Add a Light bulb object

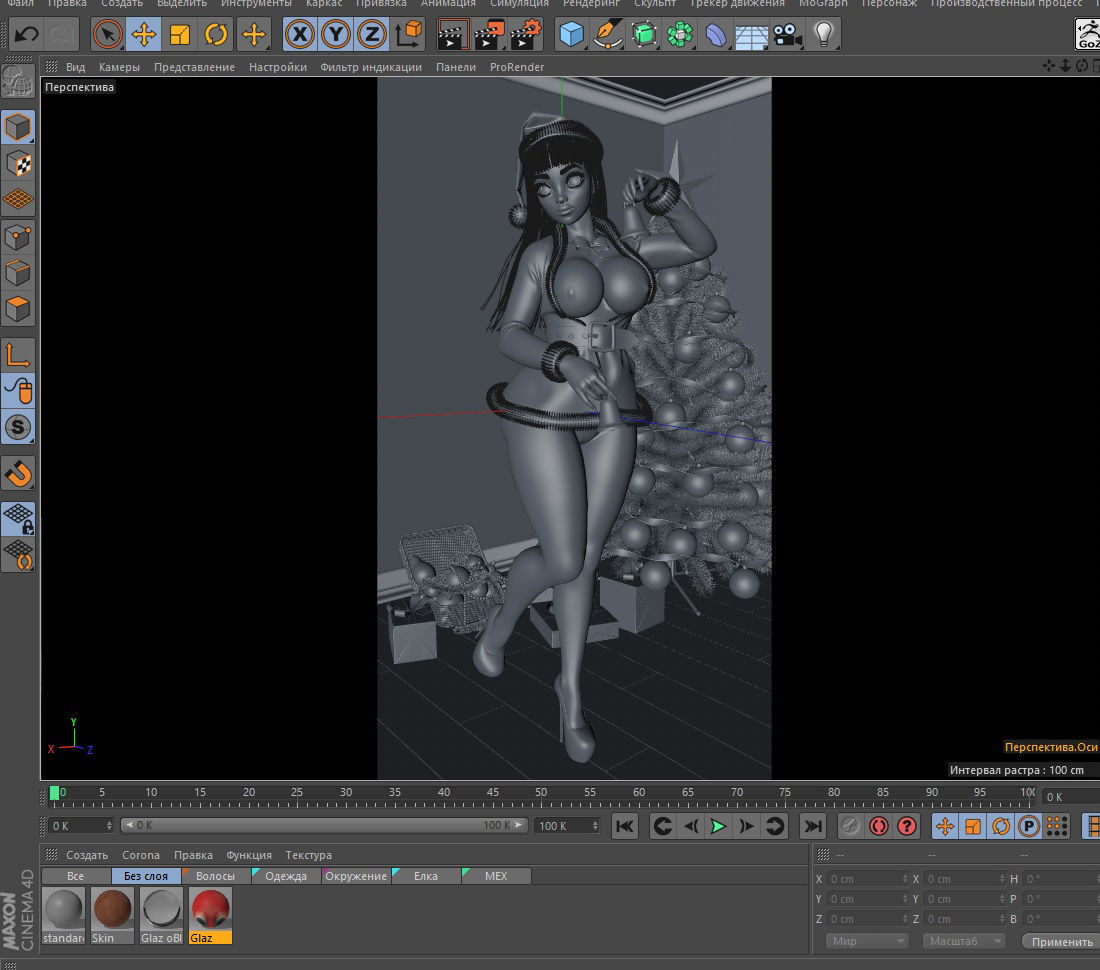824,34
